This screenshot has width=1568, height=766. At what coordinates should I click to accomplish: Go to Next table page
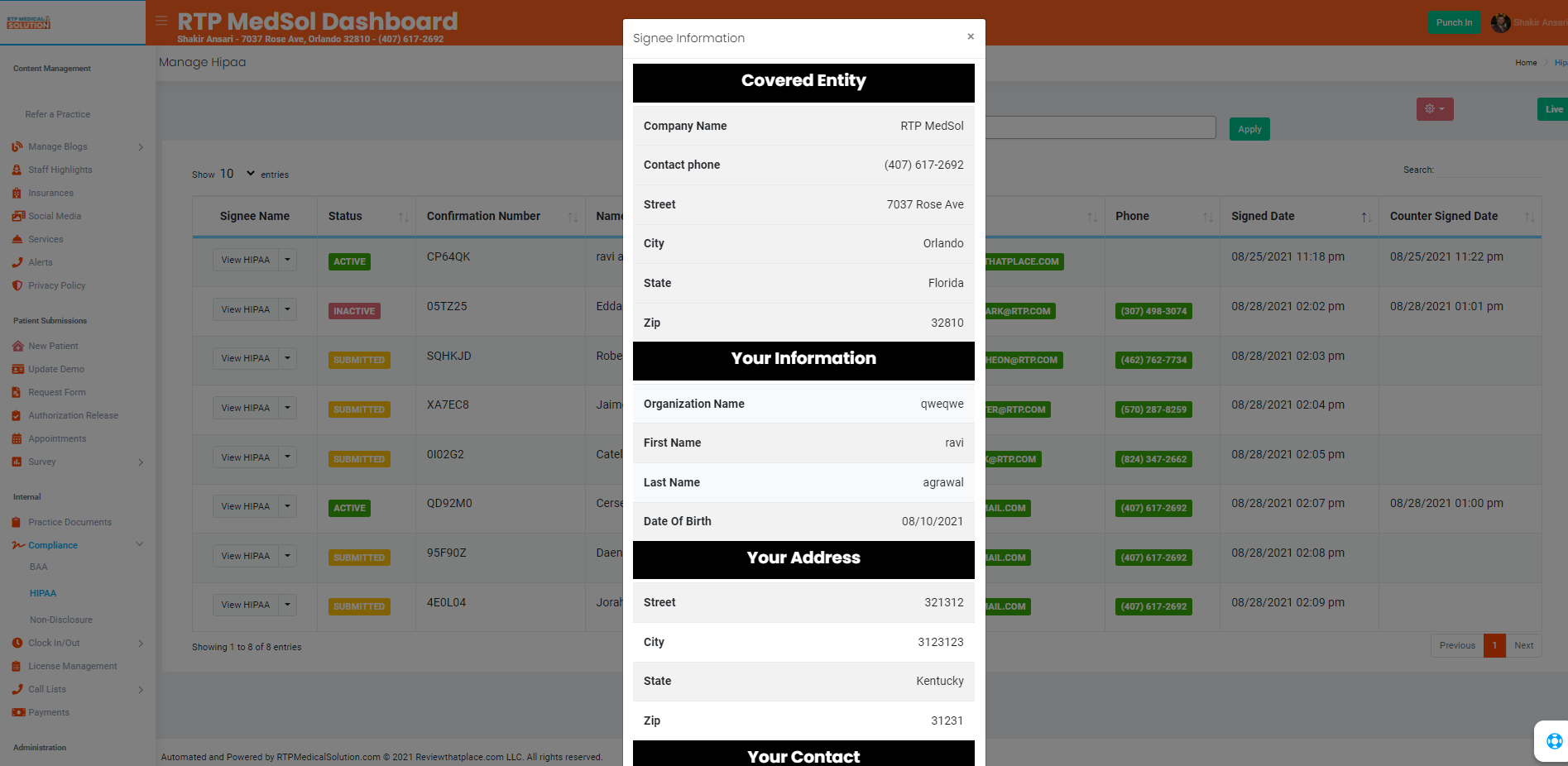(x=1523, y=645)
